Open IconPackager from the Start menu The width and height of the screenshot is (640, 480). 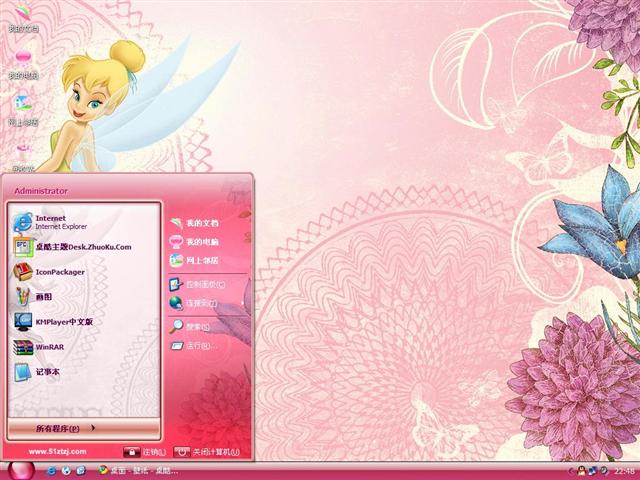pyautogui.click(x=49, y=272)
